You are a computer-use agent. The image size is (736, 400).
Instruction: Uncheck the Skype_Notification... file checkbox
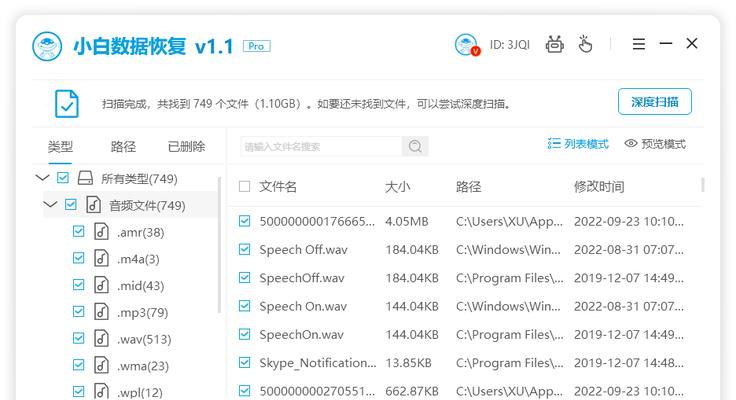pos(245,362)
